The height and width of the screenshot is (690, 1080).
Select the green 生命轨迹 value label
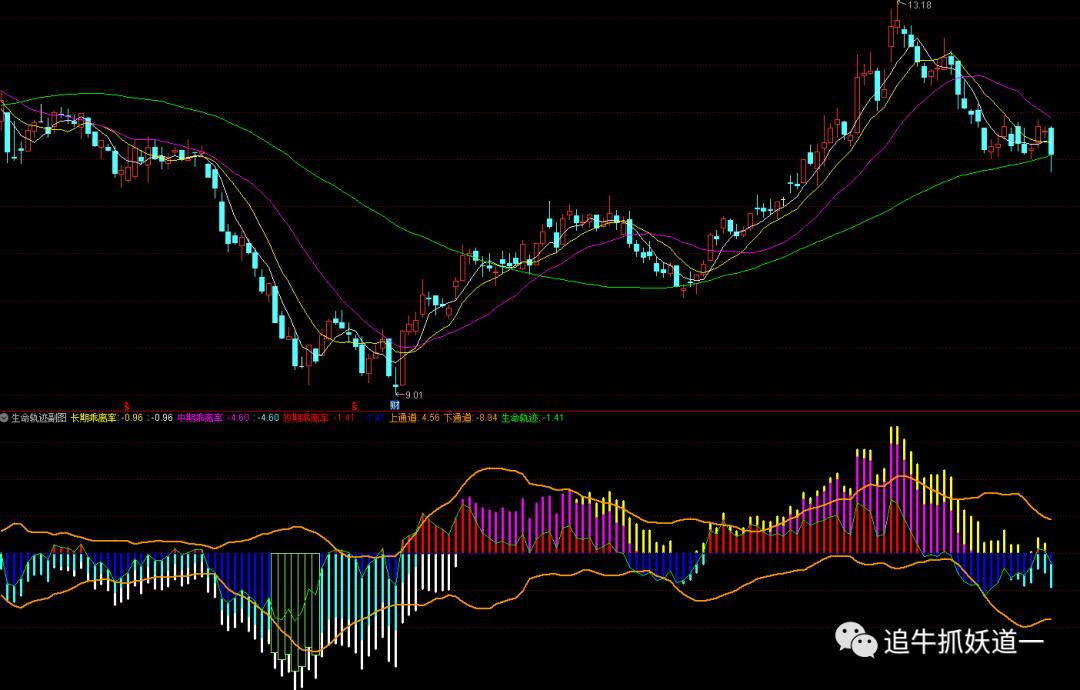532,418
